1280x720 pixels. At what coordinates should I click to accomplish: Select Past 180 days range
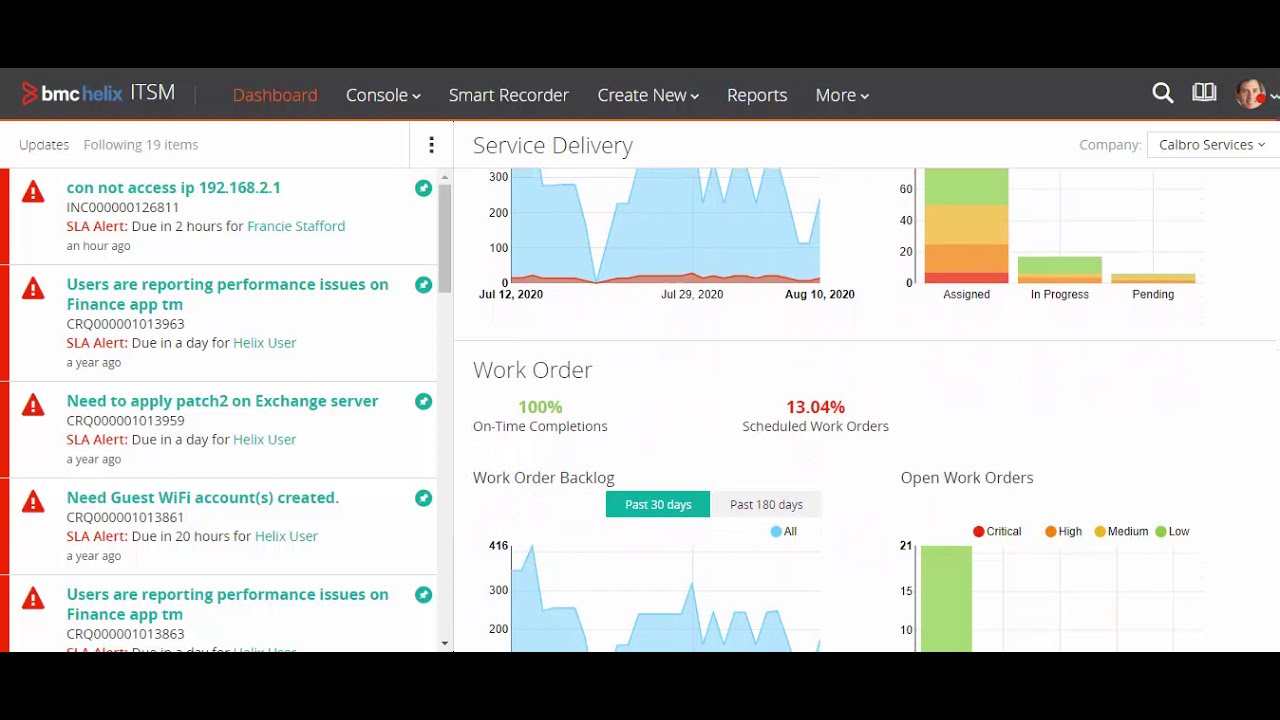(x=766, y=504)
